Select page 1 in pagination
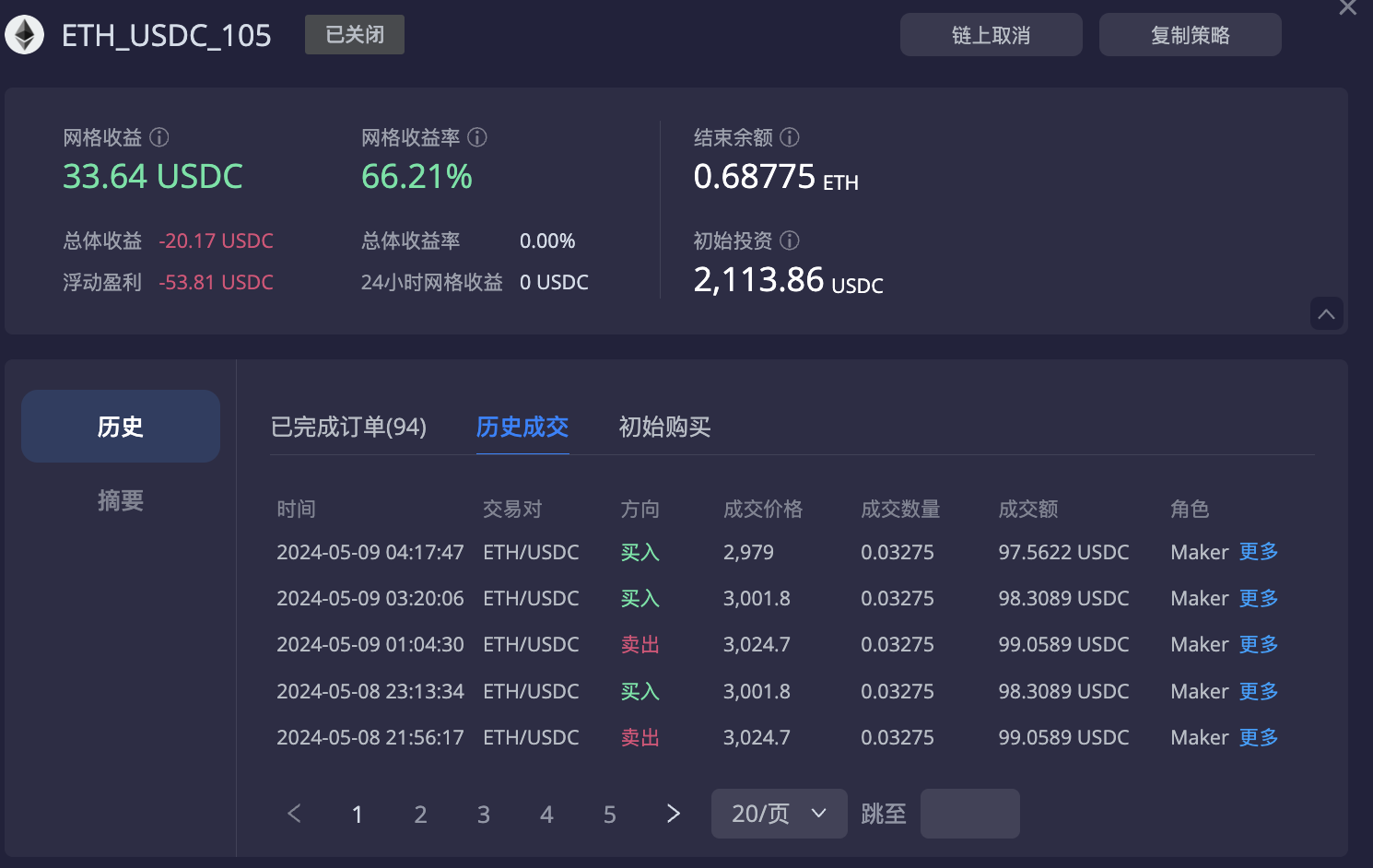Viewport: 1373px width, 868px height. coord(358,814)
